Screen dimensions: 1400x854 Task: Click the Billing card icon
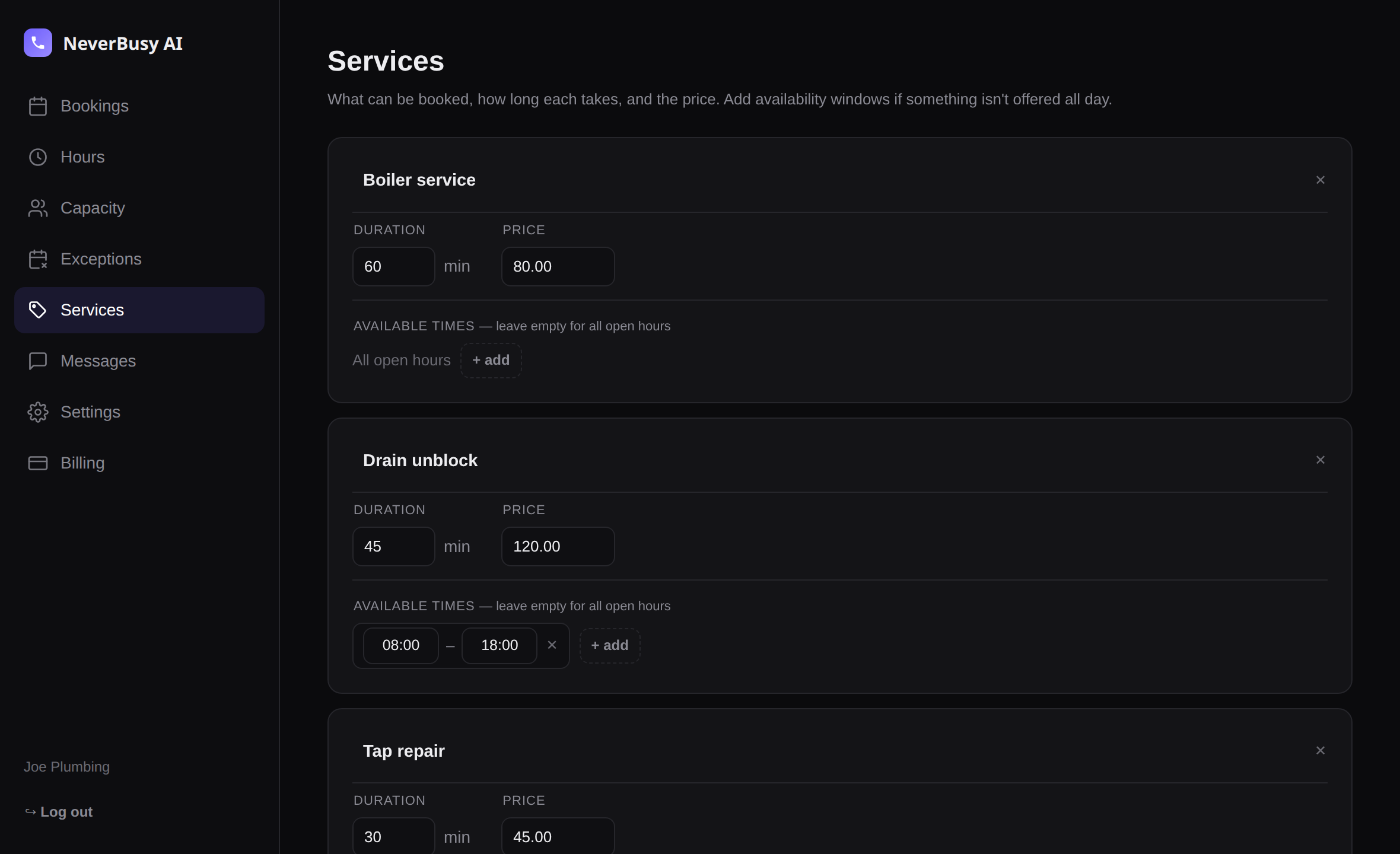(38, 463)
